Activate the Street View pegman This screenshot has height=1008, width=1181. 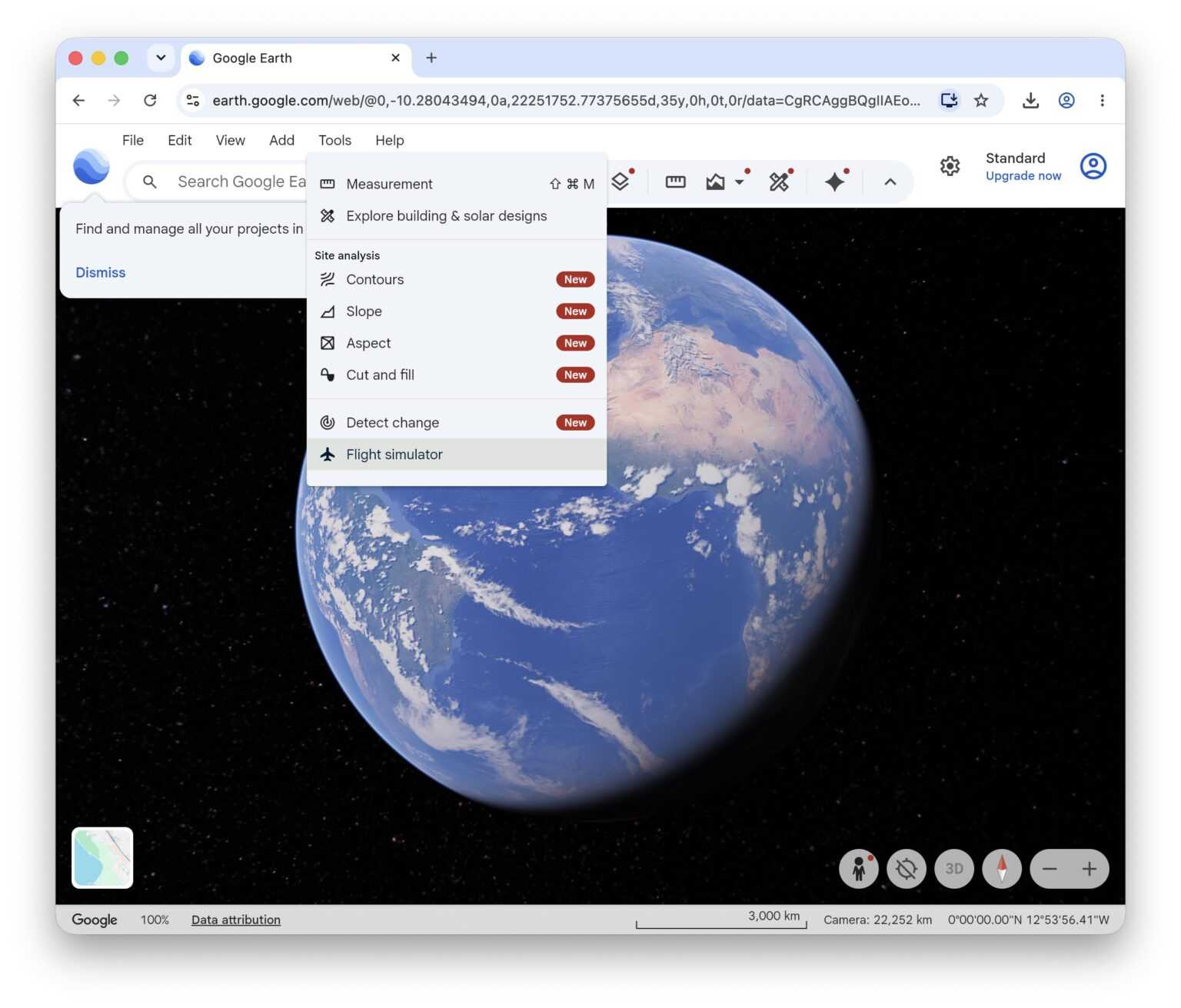[x=859, y=869]
